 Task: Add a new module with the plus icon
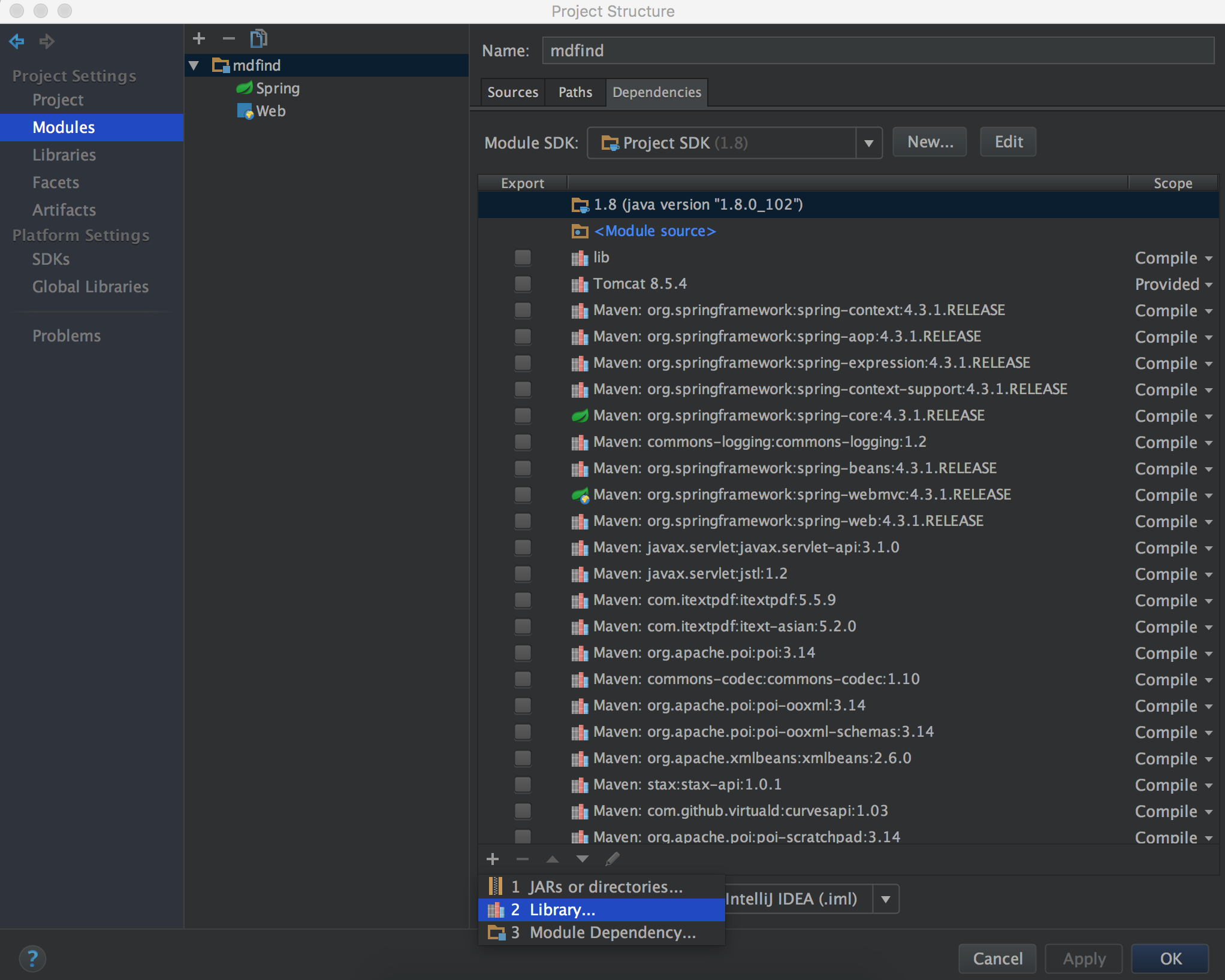click(199, 39)
